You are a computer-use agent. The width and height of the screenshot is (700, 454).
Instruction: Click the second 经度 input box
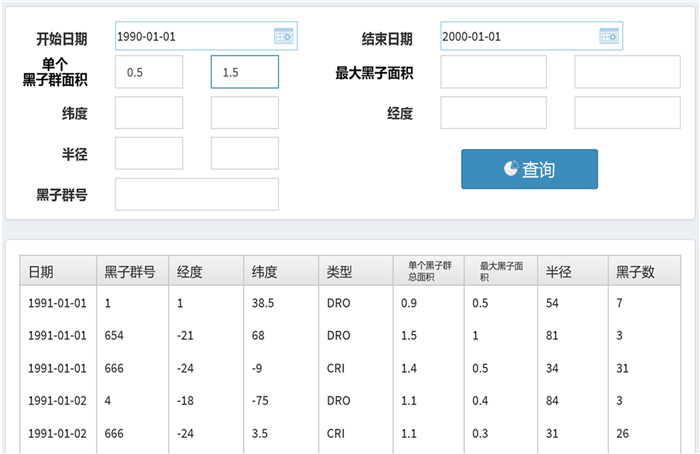coord(614,113)
